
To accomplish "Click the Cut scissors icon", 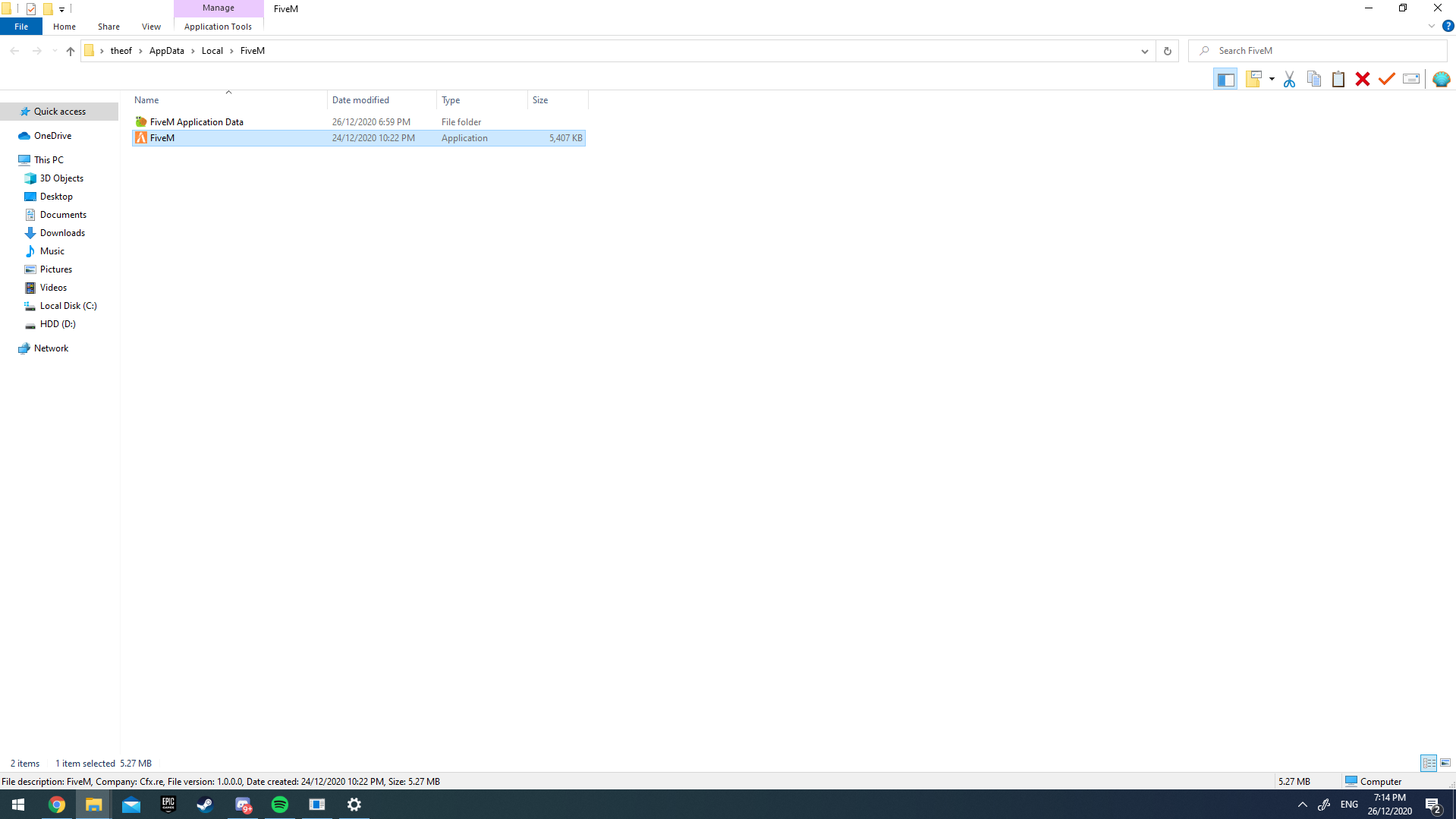I will 1289,79.
